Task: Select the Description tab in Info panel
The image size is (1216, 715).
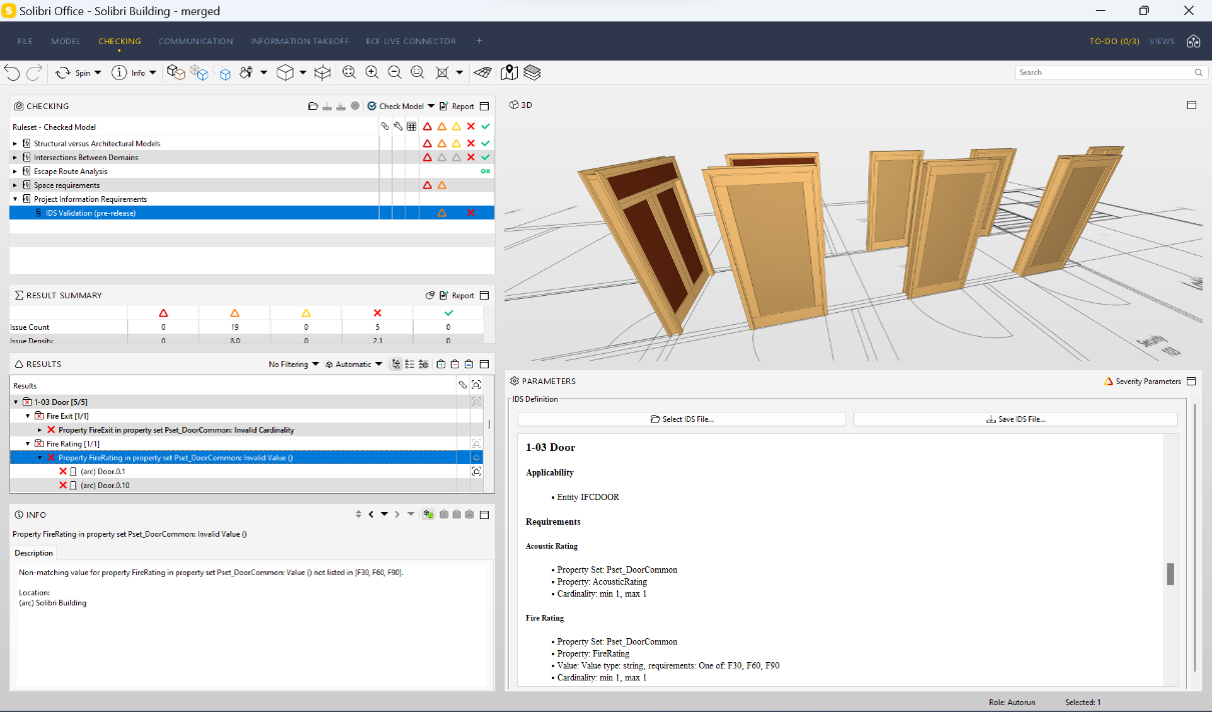Action: pyautogui.click(x=34, y=553)
